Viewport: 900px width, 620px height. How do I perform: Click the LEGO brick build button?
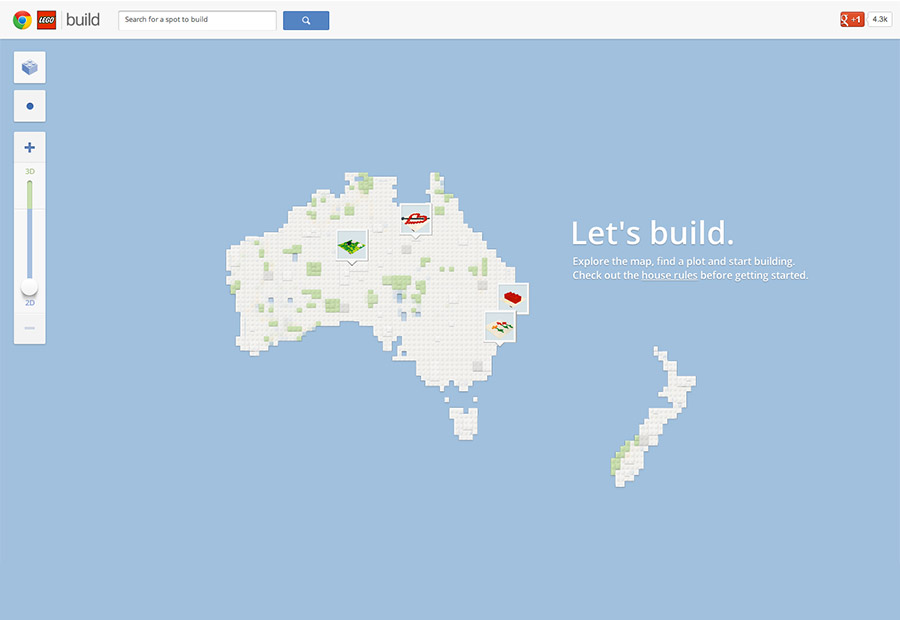pos(29,68)
